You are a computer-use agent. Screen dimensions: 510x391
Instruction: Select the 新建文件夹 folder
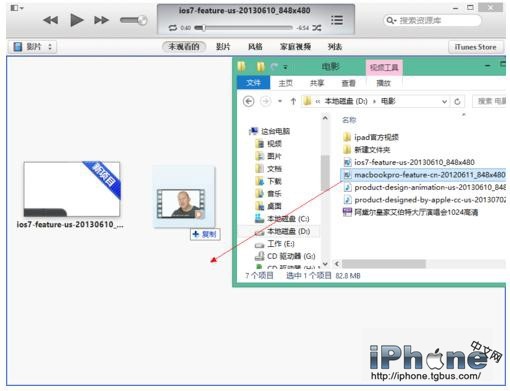(366, 150)
